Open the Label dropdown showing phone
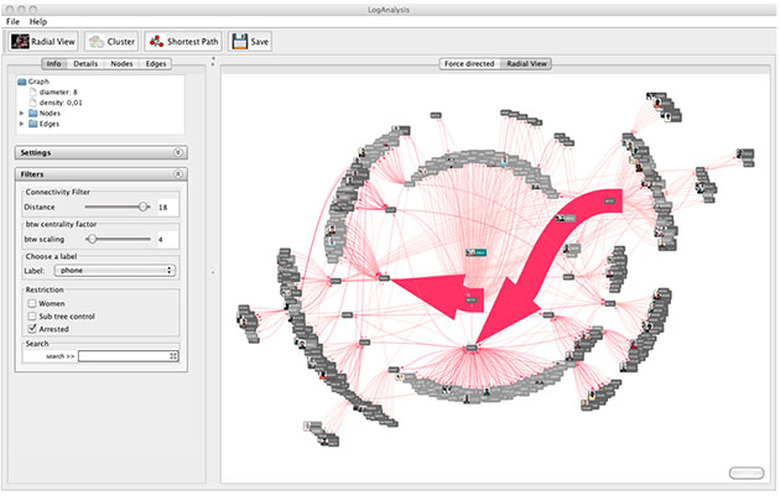780x496 pixels. click(x=113, y=270)
